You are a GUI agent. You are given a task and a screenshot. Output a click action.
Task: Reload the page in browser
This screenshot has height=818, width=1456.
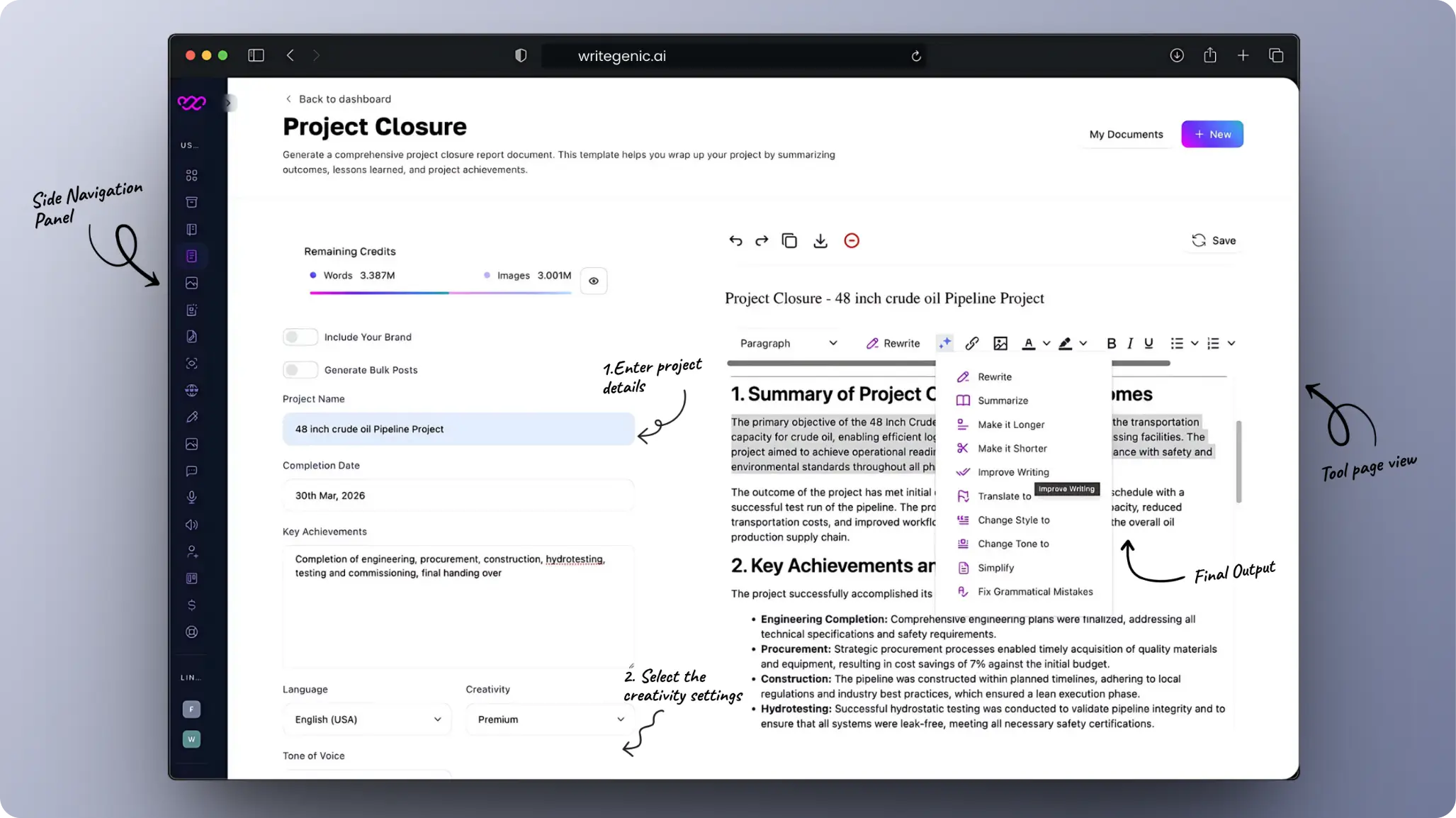tap(916, 56)
